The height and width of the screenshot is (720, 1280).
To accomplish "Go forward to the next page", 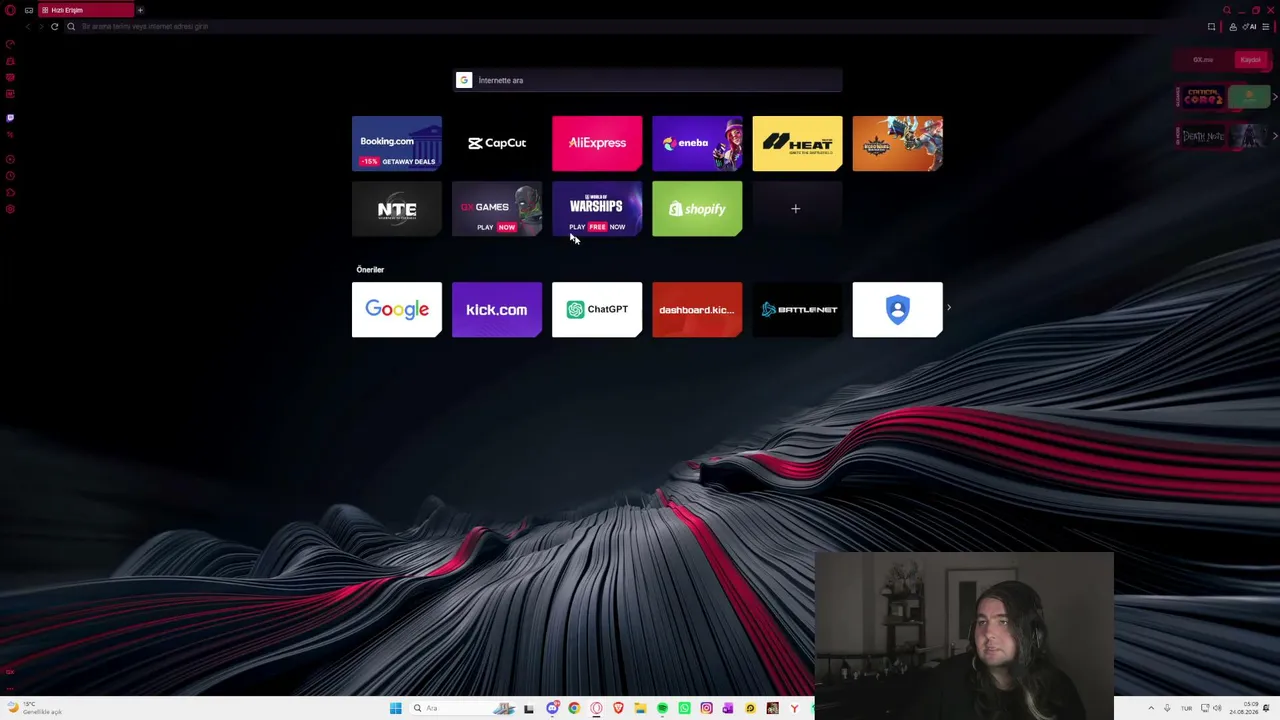I will pyautogui.click(x=41, y=26).
